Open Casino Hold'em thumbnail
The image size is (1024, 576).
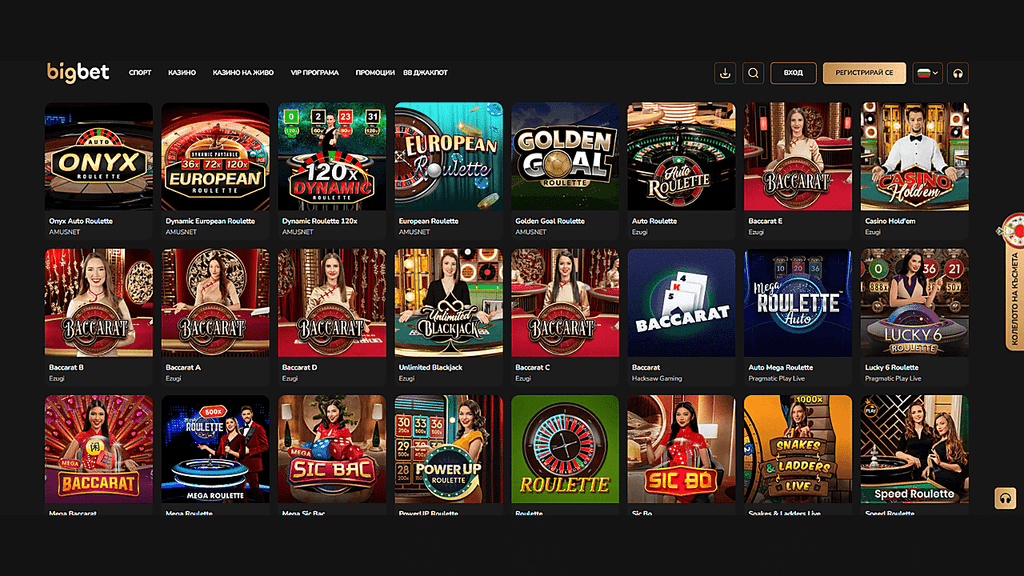point(914,156)
